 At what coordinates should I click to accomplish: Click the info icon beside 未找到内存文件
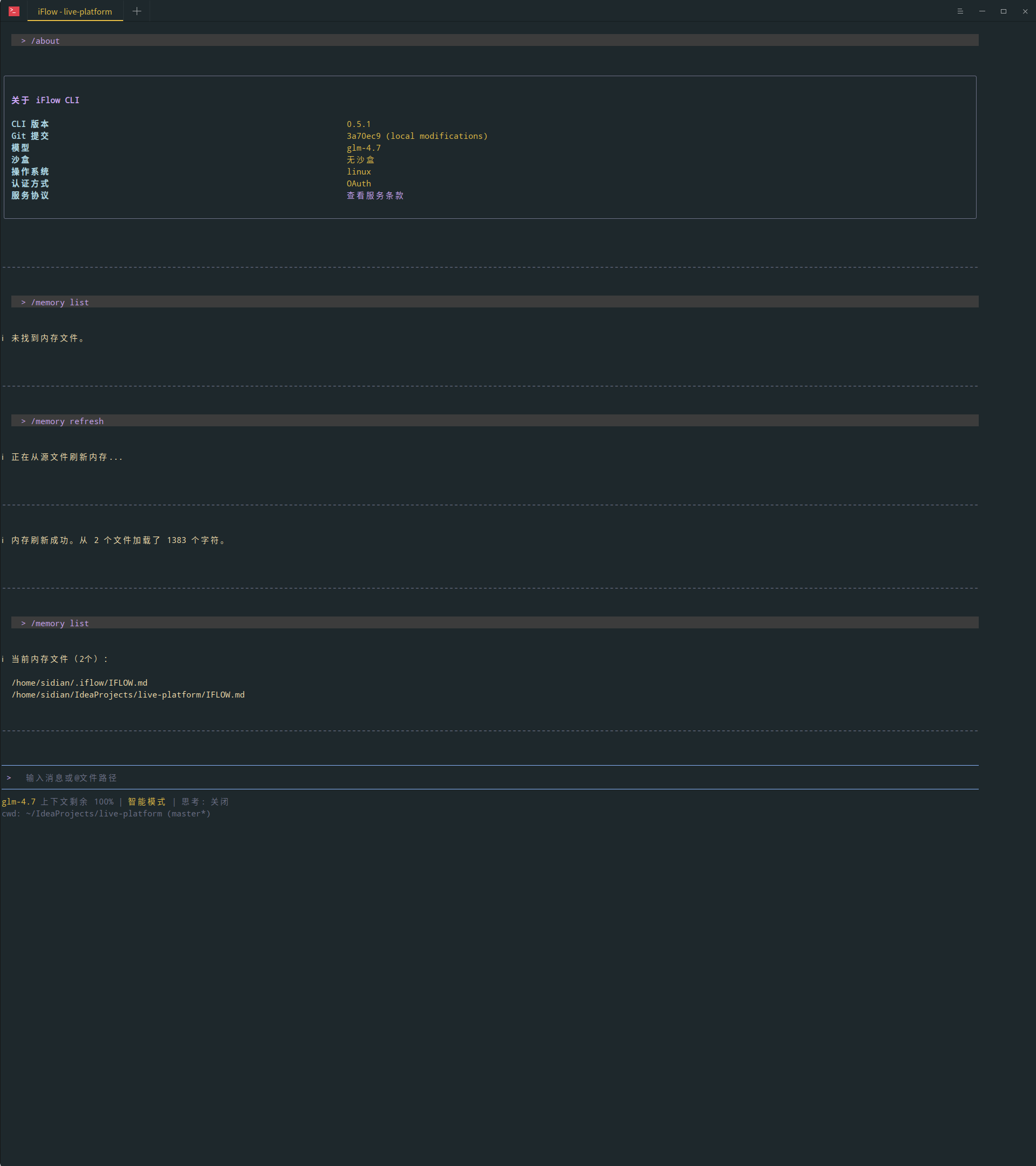pos(3,338)
